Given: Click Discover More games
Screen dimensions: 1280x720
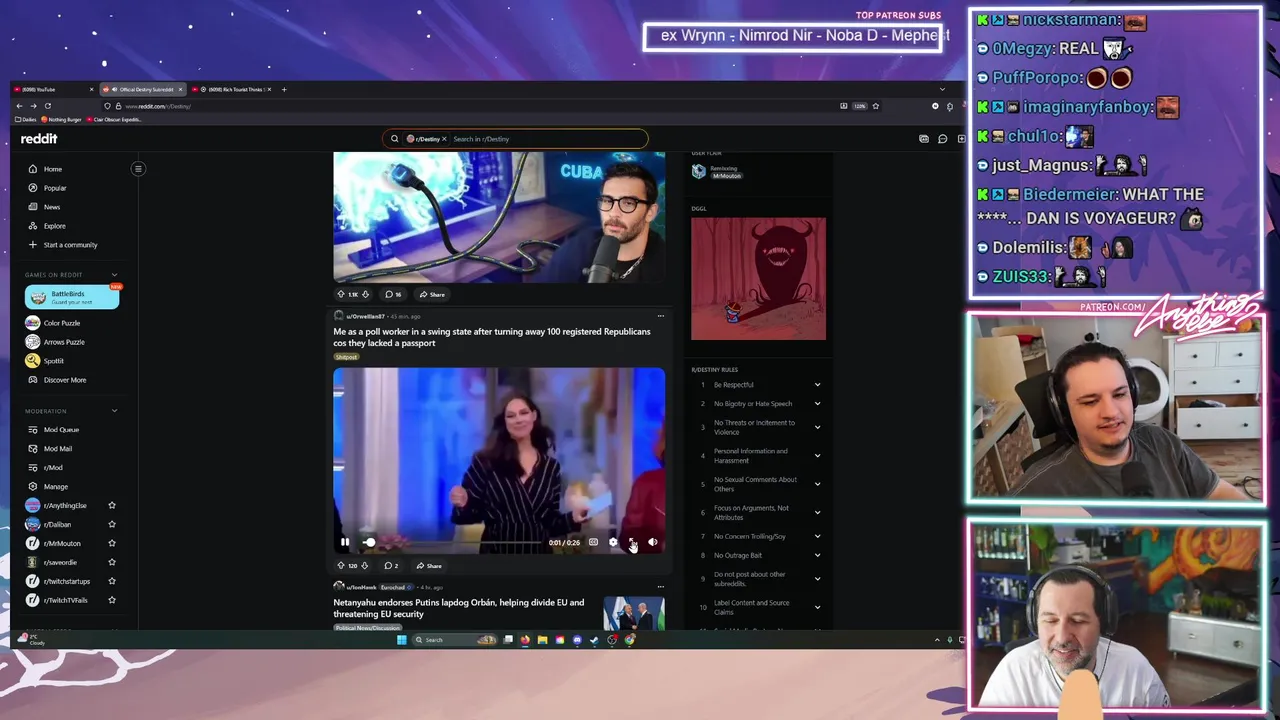Looking at the screenshot, I should 57,380.
